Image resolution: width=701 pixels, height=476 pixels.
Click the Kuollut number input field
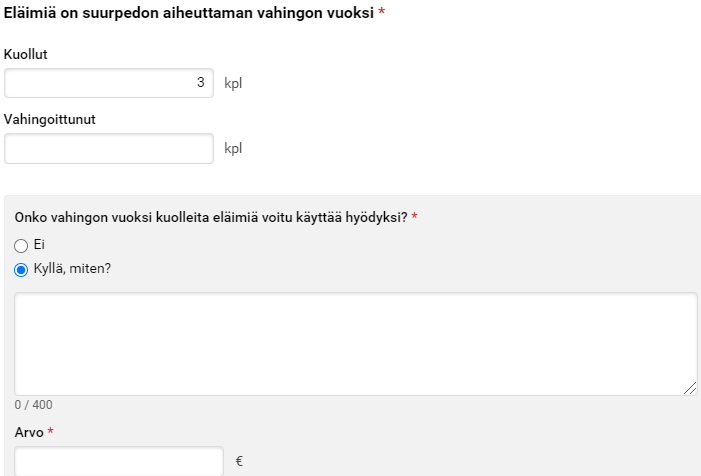point(109,83)
